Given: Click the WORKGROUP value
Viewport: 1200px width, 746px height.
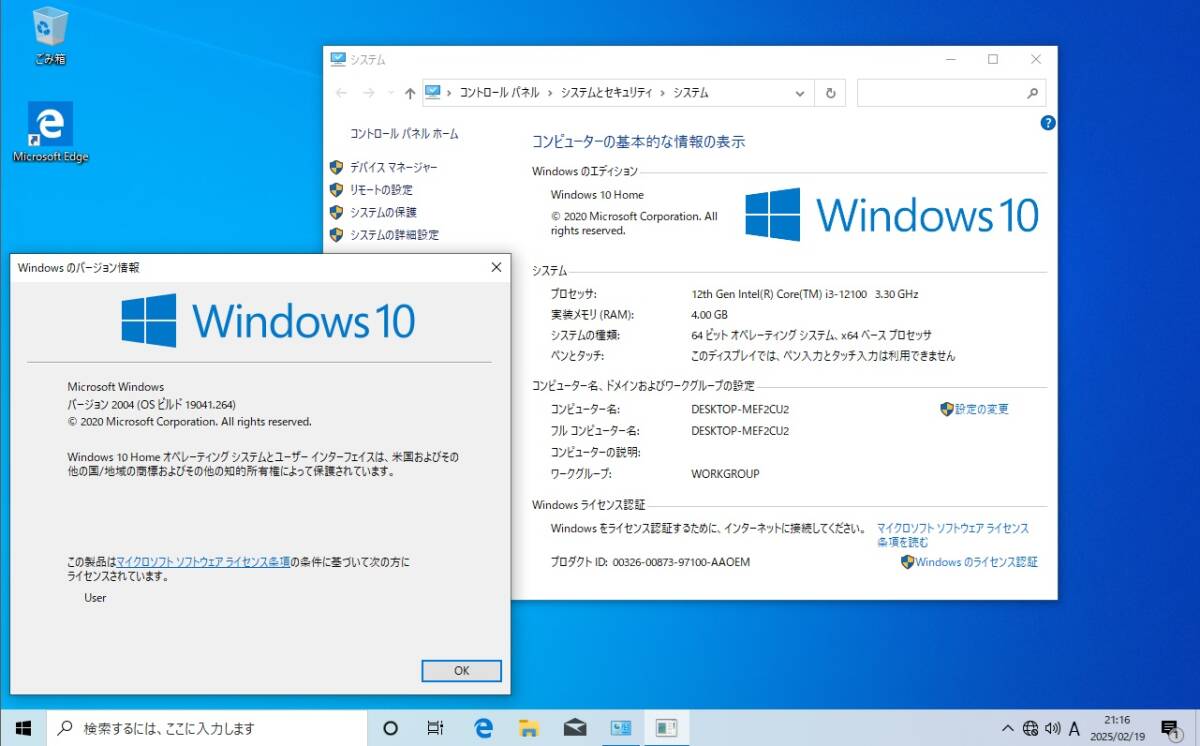Looking at the screenshot, I should click(725, 474).
